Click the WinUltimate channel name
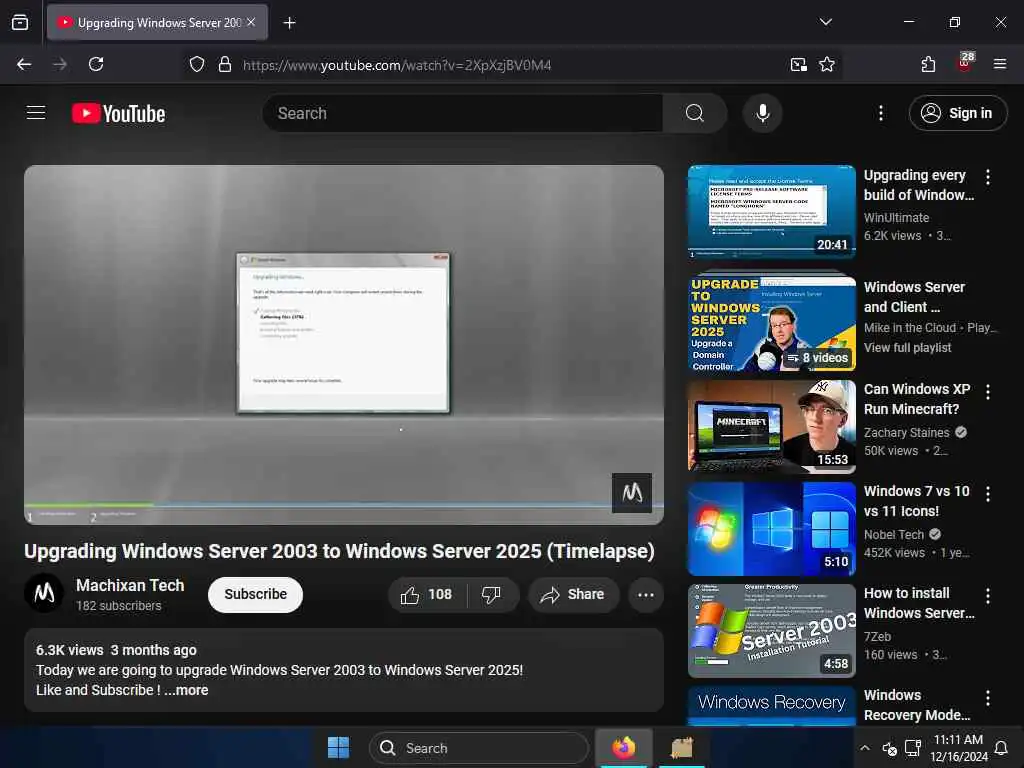1024x768 pixels. (x=896, y=217)
